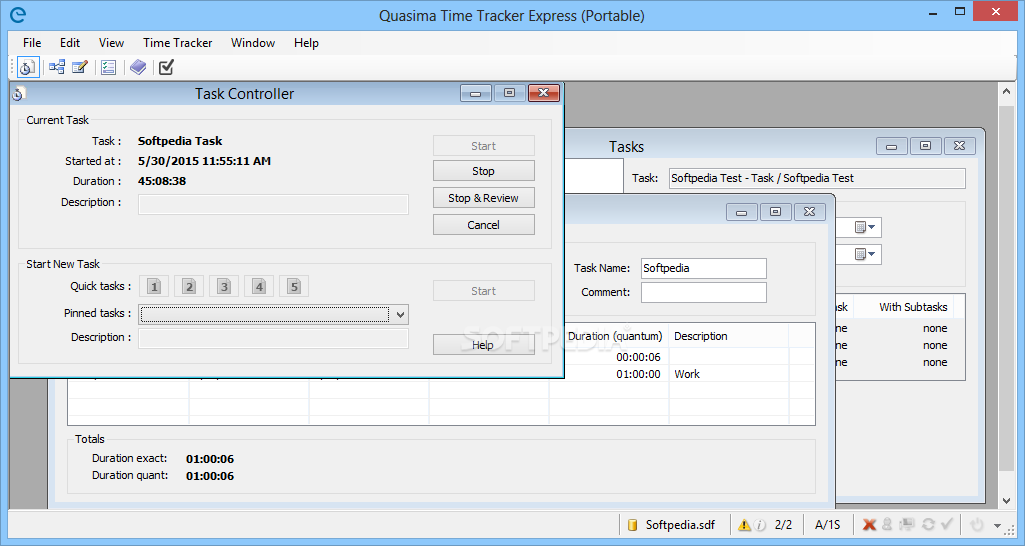Click the Comment input field
The image size is (1025, 546).
[x=703, y=292]
